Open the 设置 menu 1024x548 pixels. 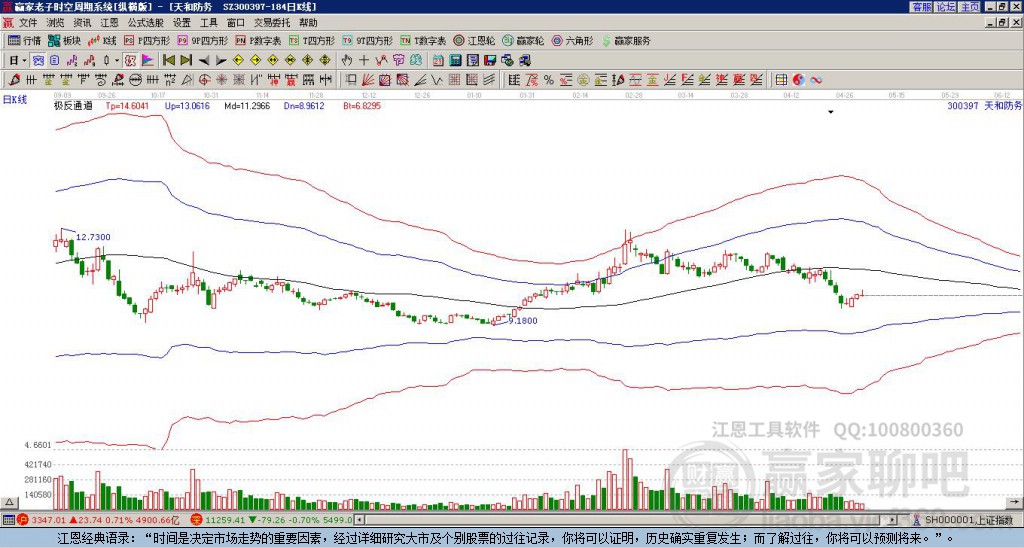[182, 23]
